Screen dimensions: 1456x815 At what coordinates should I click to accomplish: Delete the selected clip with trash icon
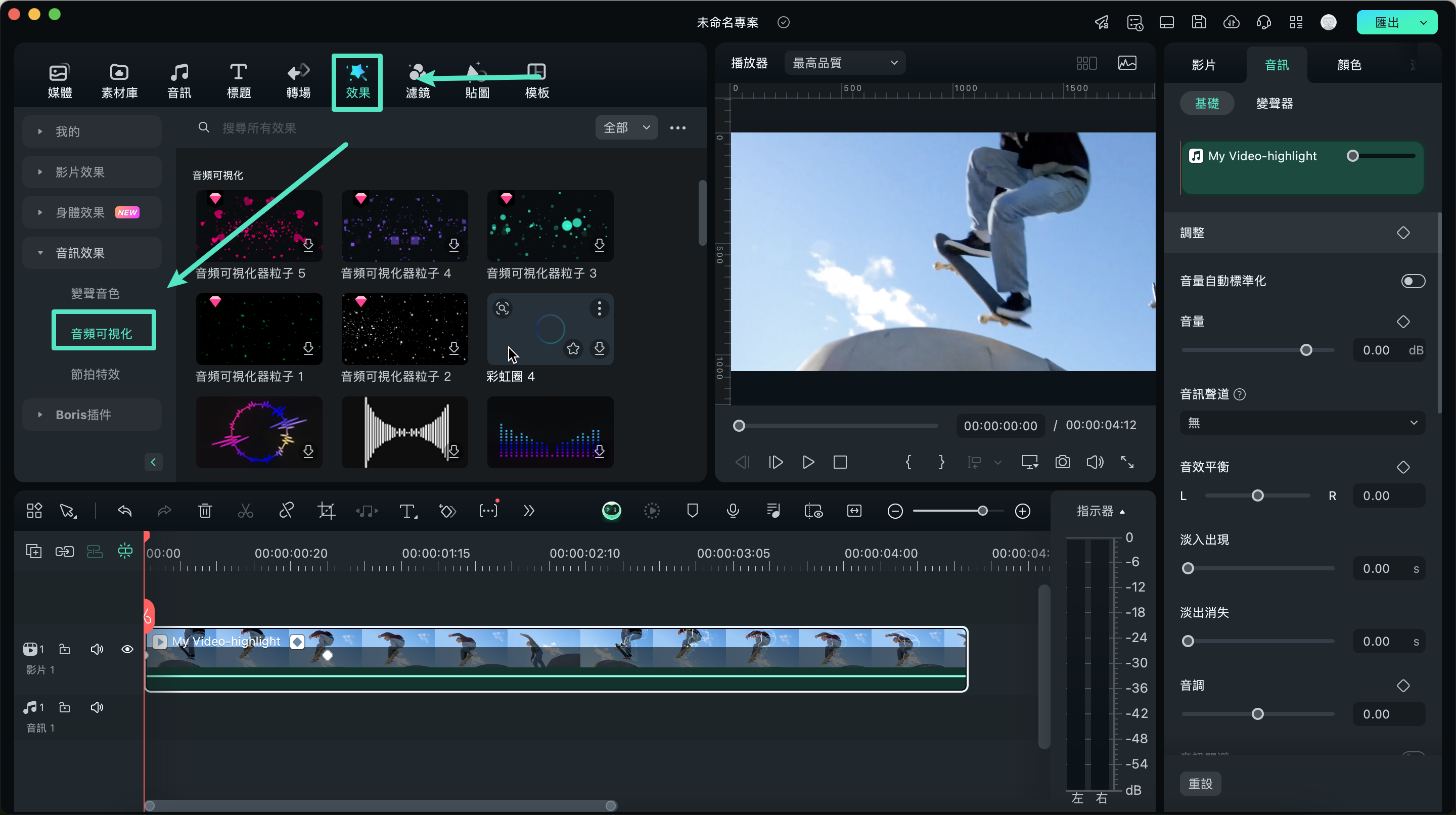point(205,511)
